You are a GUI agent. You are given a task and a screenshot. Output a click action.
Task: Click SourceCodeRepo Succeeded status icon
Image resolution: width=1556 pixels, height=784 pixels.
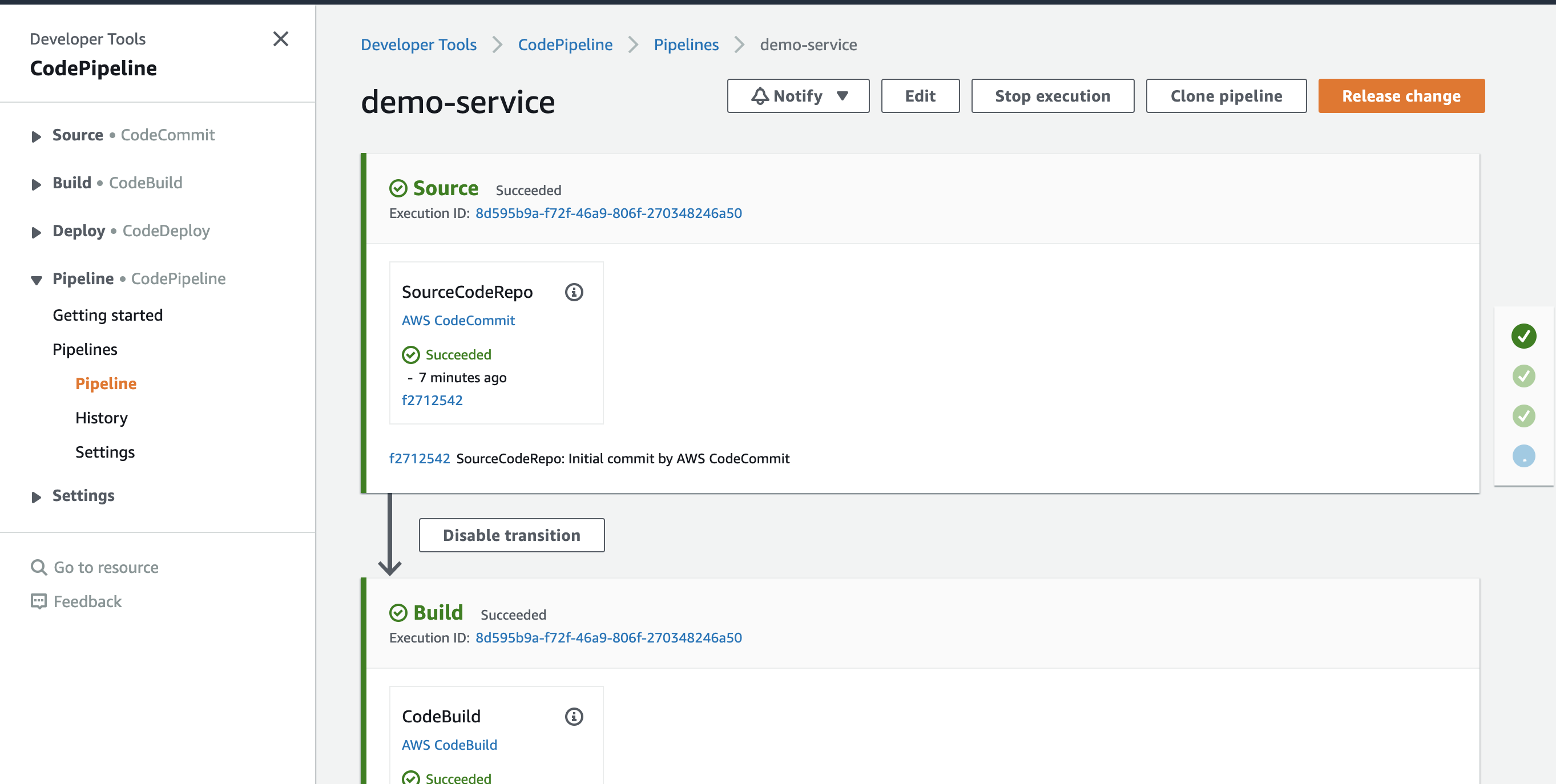(411, 354)
